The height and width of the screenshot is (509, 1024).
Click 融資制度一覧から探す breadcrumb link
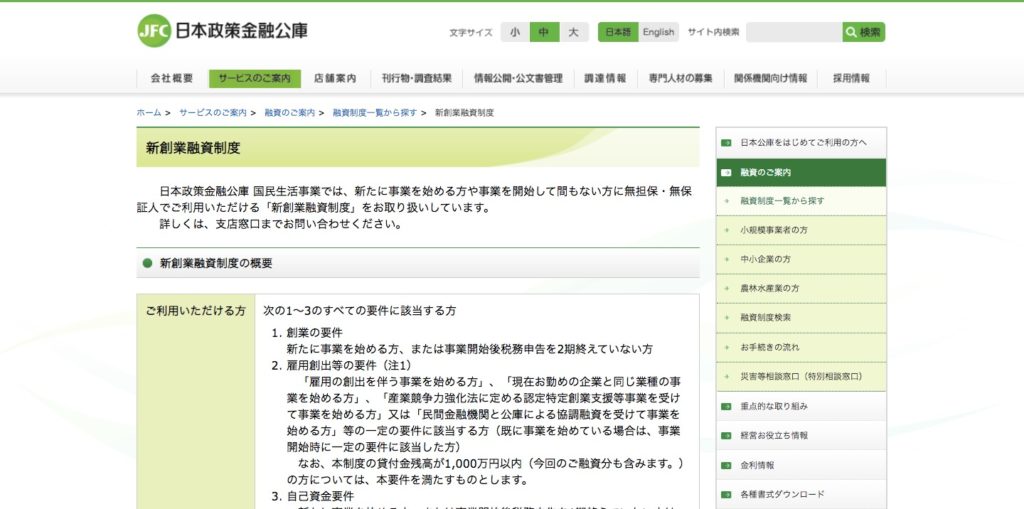[374, 112]
